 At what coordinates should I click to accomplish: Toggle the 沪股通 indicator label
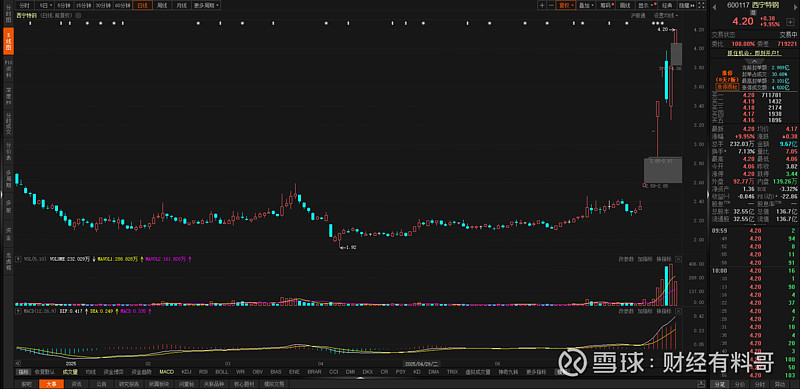(638, 15)
